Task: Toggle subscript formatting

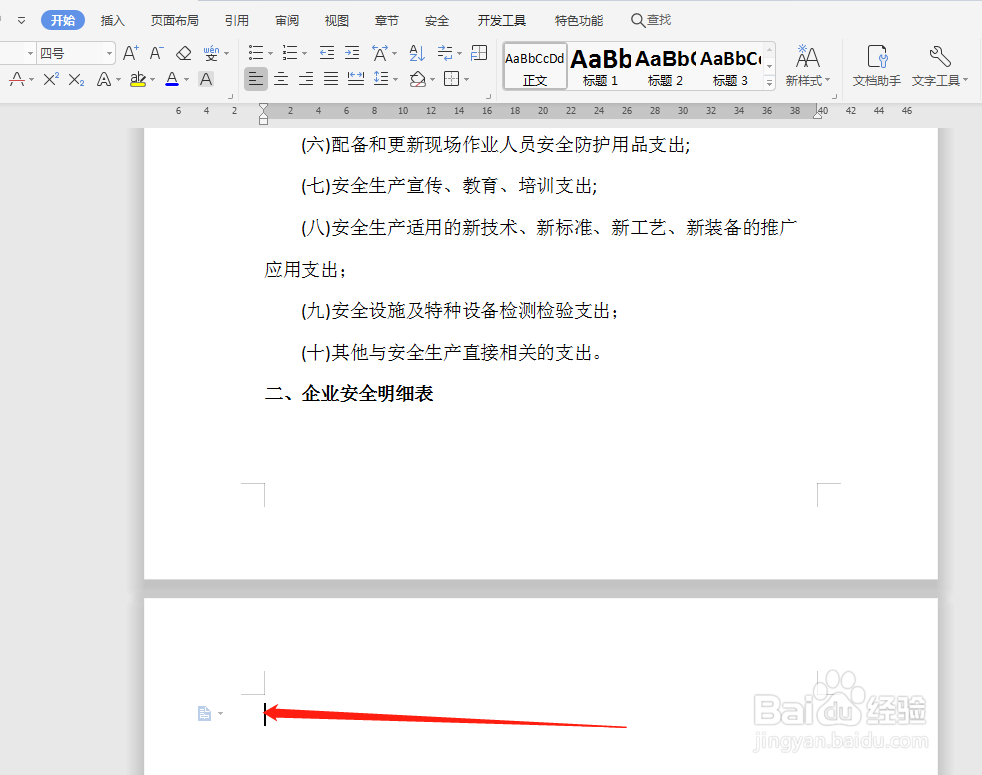Action: coord(76,80)
